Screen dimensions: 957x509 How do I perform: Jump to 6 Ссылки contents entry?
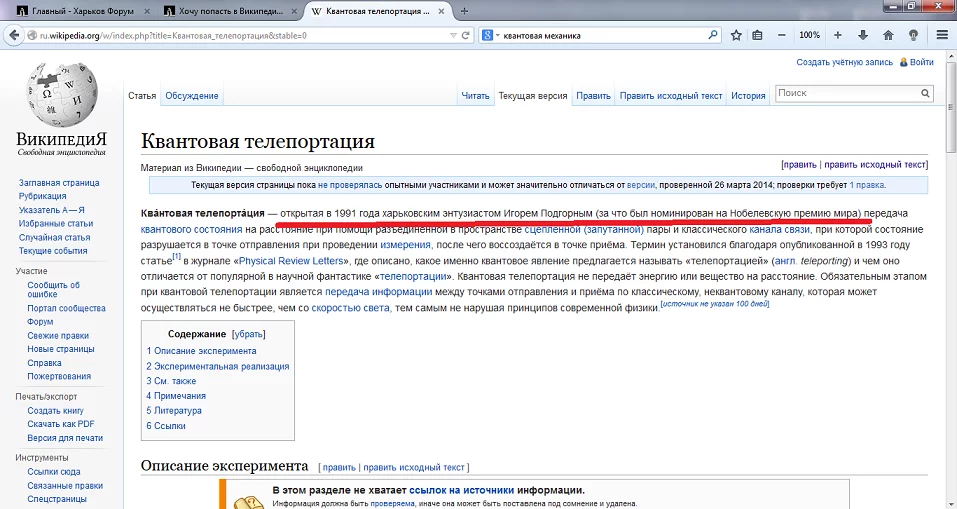coord(166,426)
